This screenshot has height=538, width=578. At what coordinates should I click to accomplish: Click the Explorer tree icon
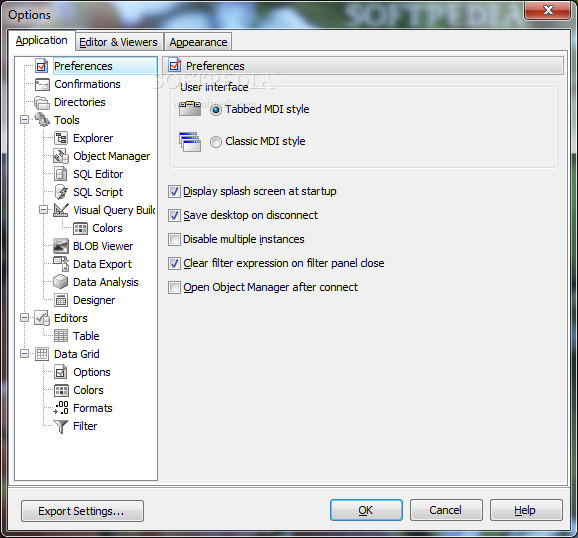61,138
